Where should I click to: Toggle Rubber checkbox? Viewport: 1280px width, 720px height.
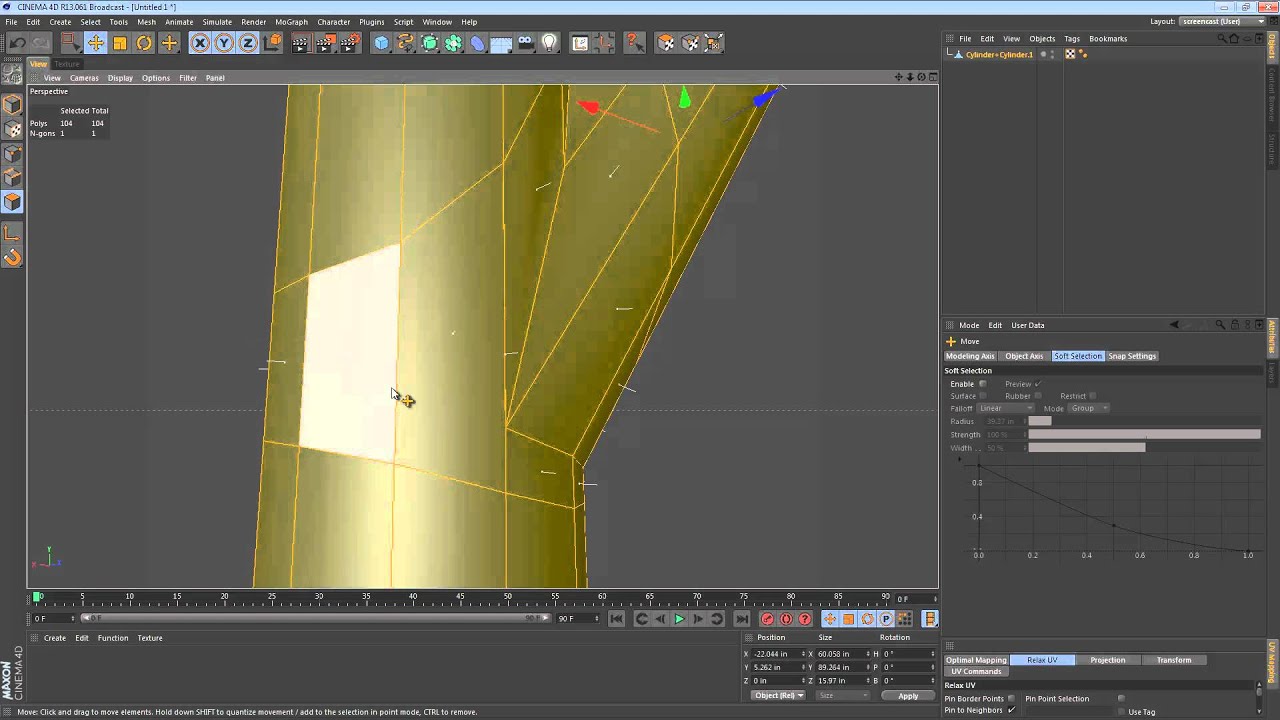1037,396
